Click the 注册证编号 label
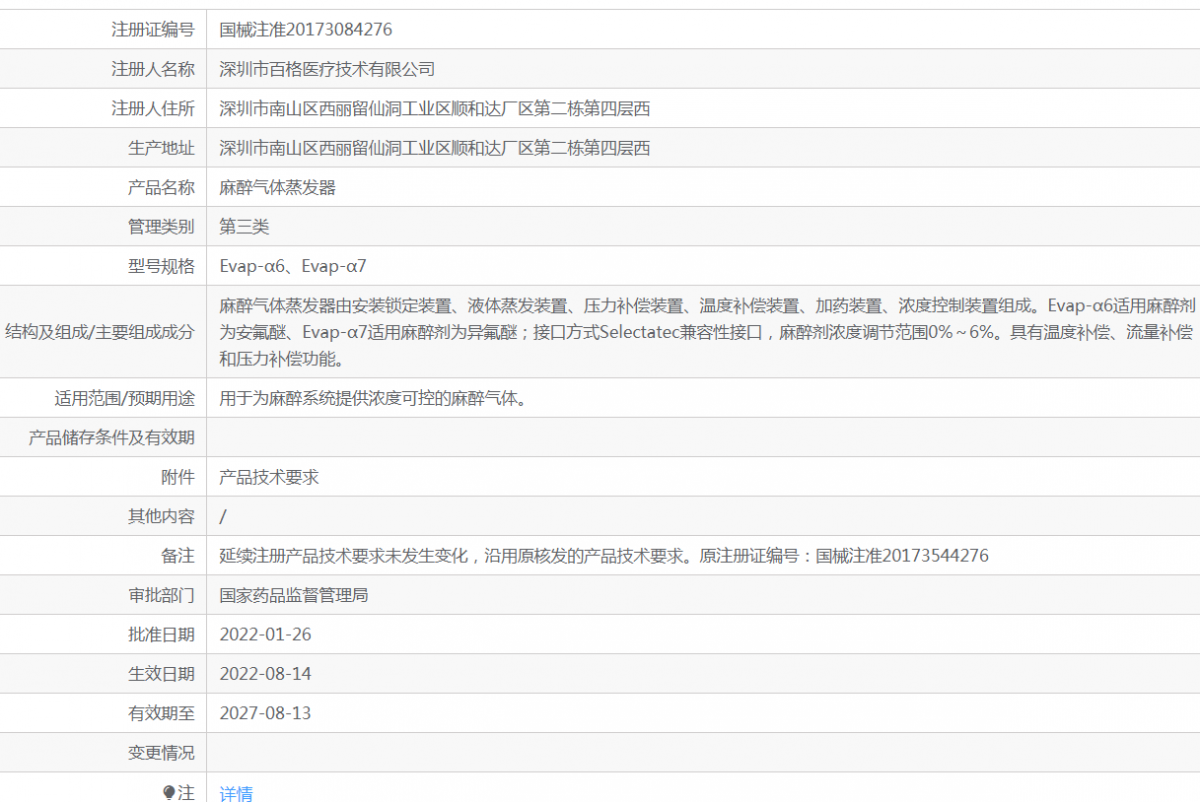The image size is (1200, 802). pos(153,30)
